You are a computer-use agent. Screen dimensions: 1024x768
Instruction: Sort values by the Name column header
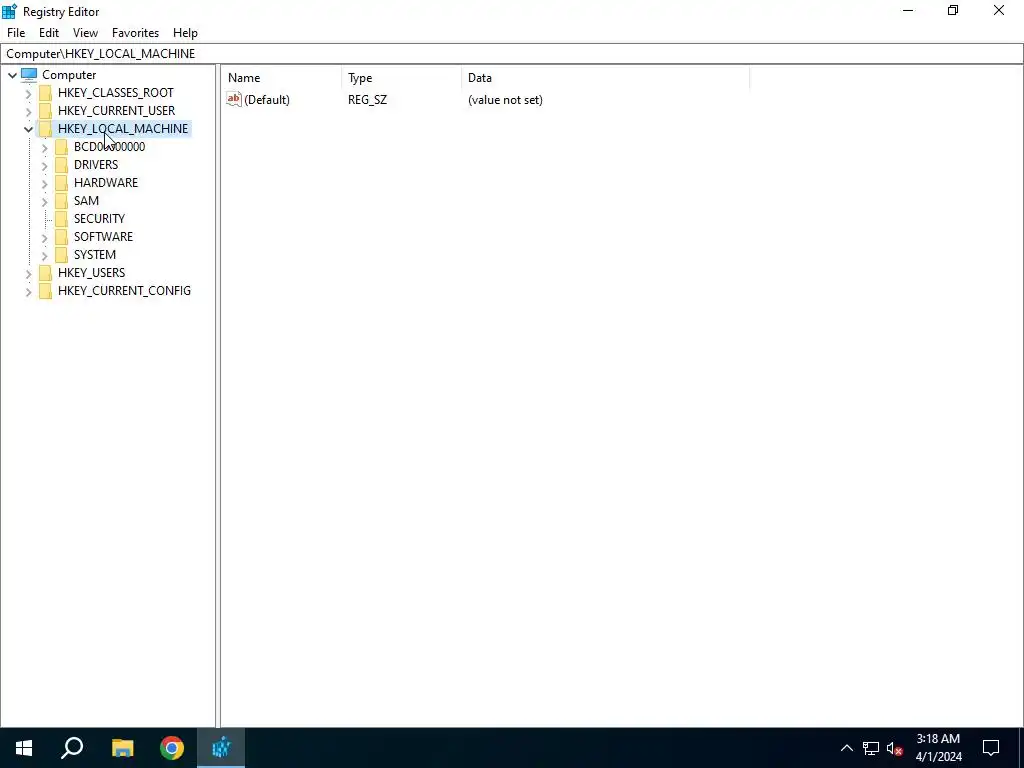(x=282, y=78)
